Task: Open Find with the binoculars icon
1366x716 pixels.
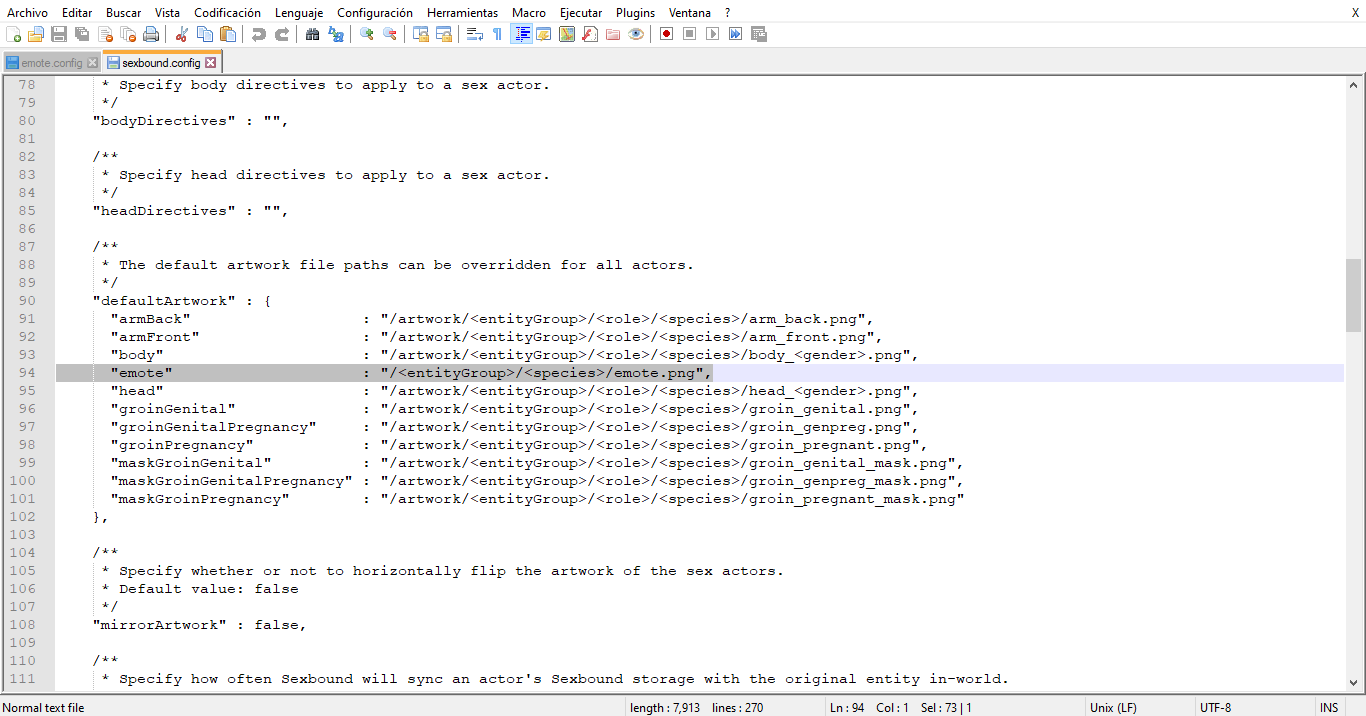Action: pos(313,34)
